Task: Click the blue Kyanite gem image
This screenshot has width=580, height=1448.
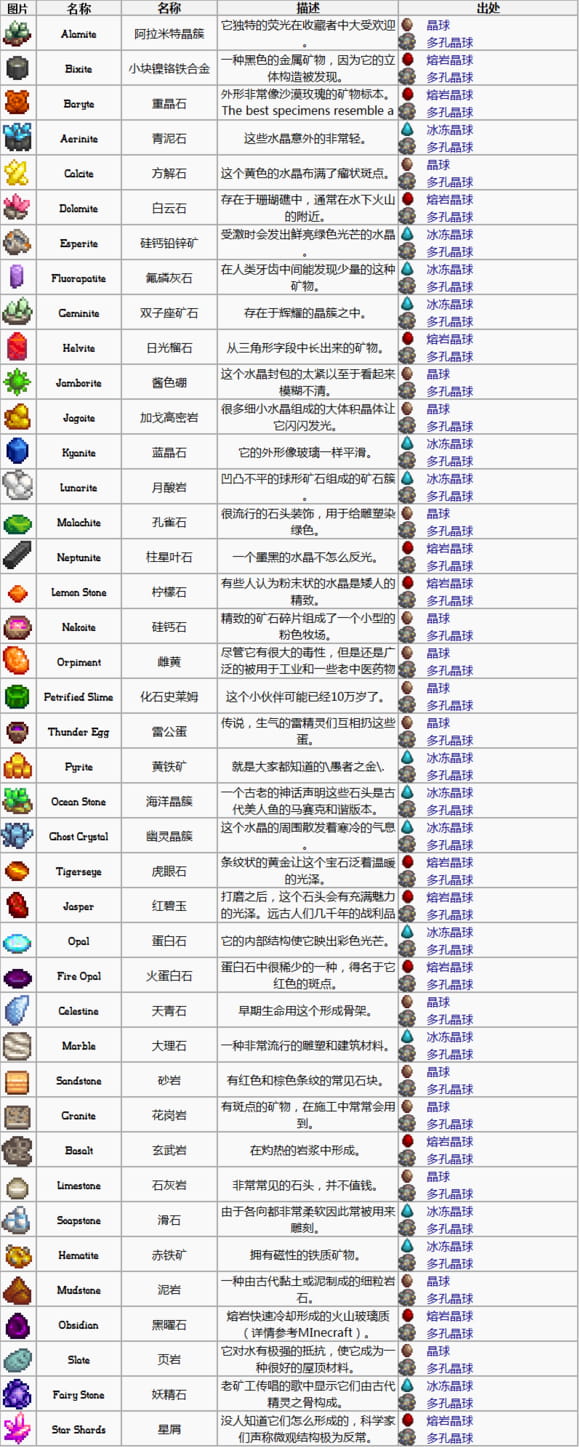Action: point(17,452)
